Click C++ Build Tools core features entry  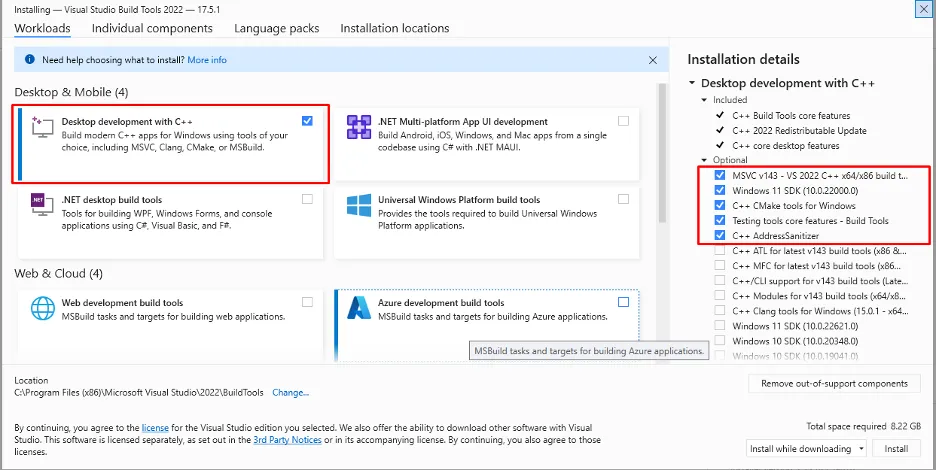791,115
